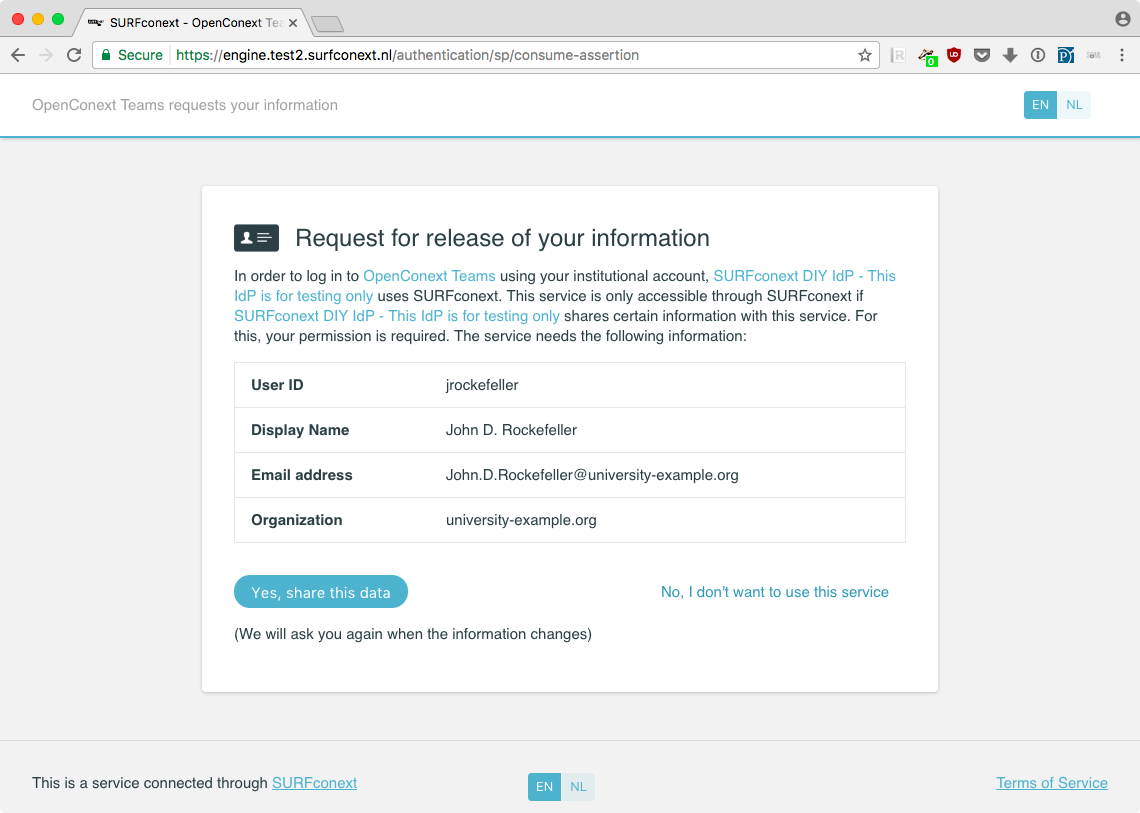This screenshot has height=813, width=1140.
Task: Click the OpenConext Teams link
Action: (429, 276)
